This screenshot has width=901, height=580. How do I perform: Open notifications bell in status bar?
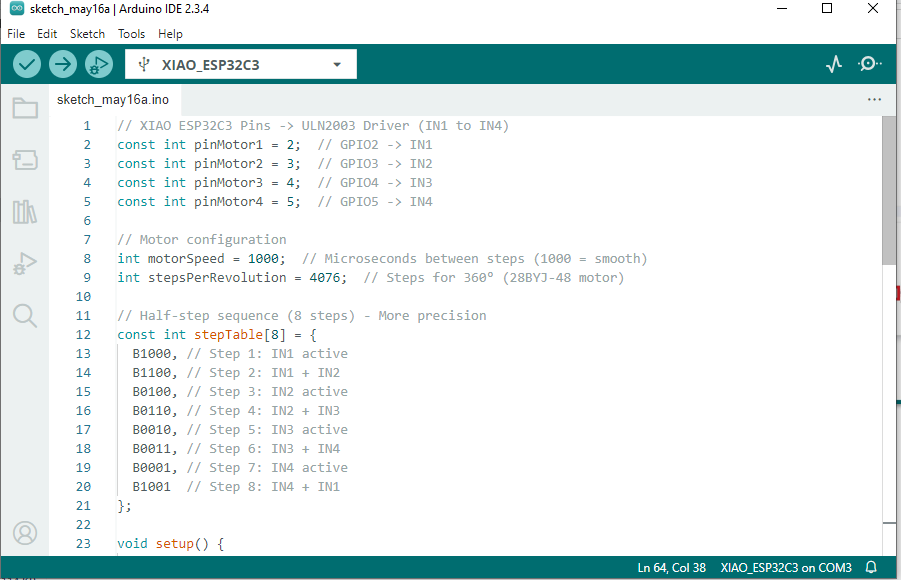pyautogui.click(x=871, y=567)
